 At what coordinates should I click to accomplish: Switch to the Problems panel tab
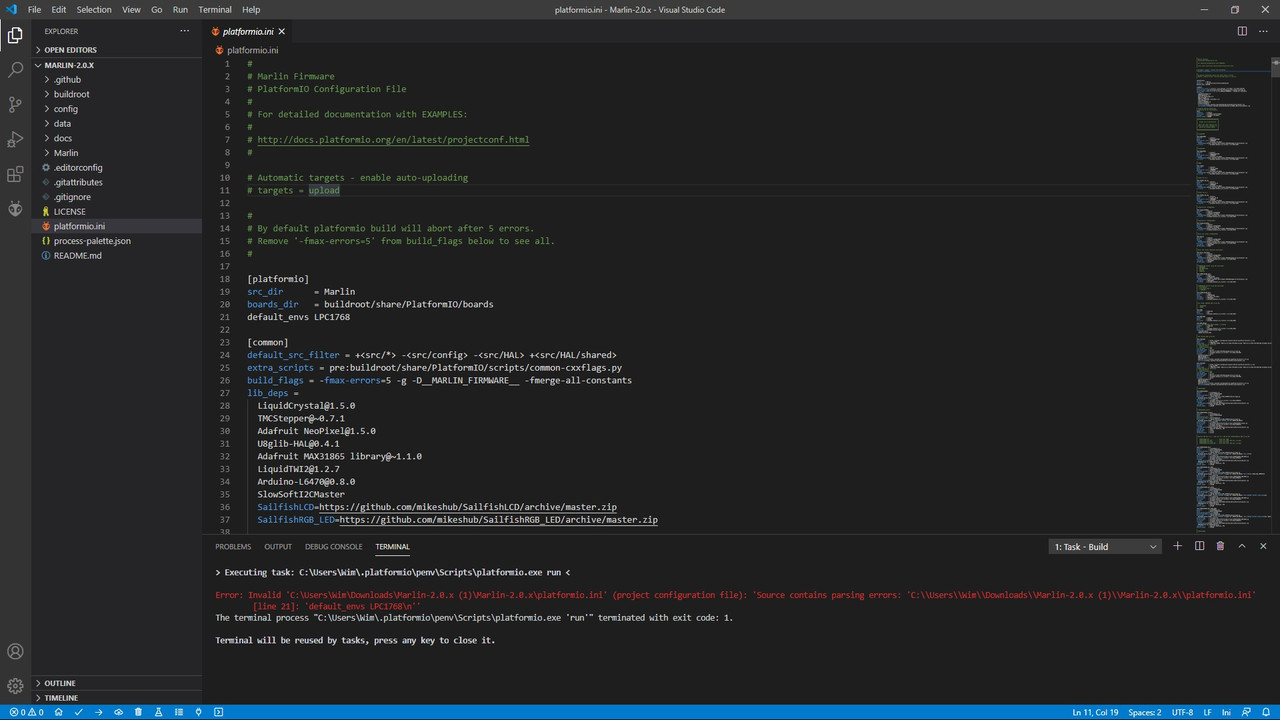pyautogui.click(x=233, y=547)
